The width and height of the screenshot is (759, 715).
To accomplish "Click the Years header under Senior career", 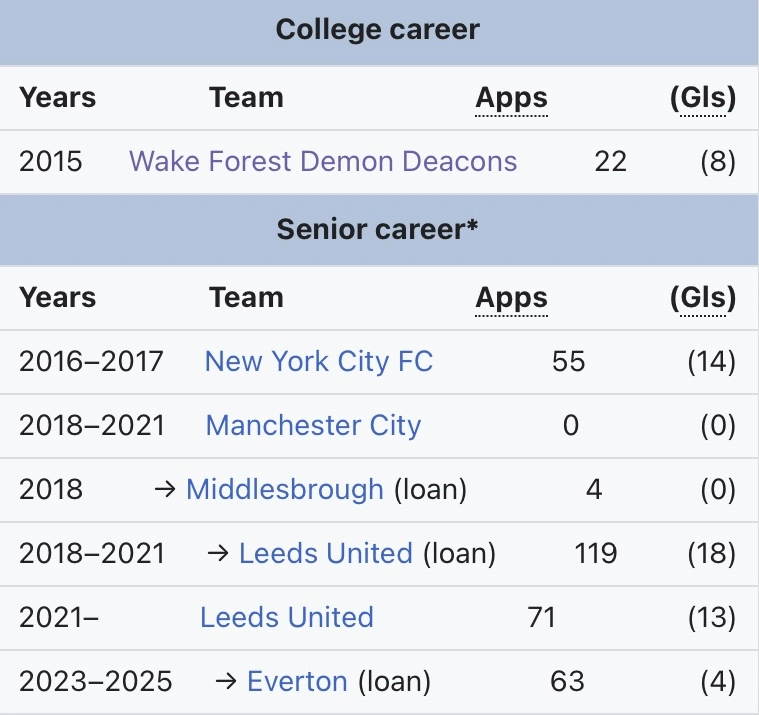I will [58, 298].
